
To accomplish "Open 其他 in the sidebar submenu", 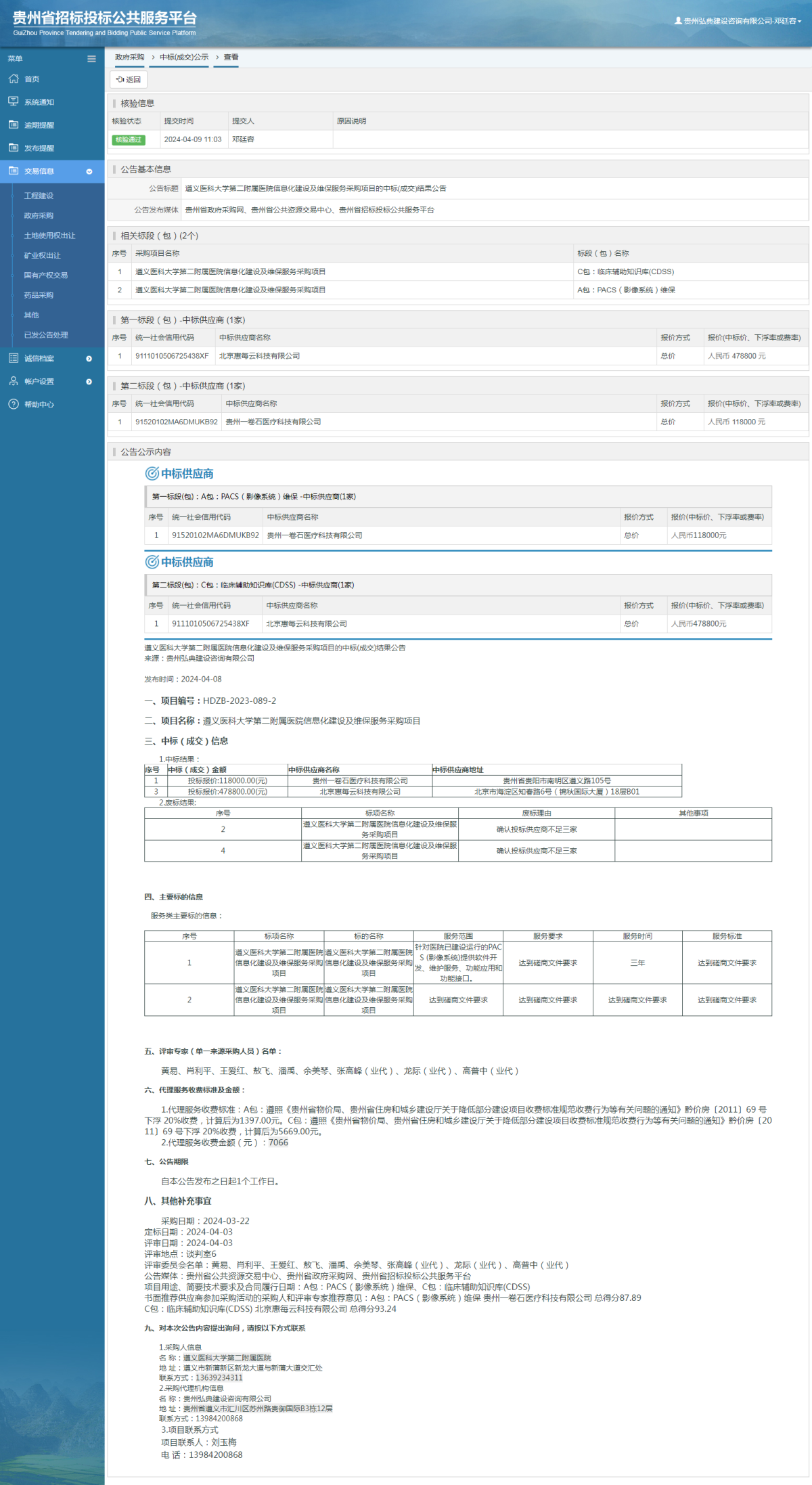I will click(32, 315).
